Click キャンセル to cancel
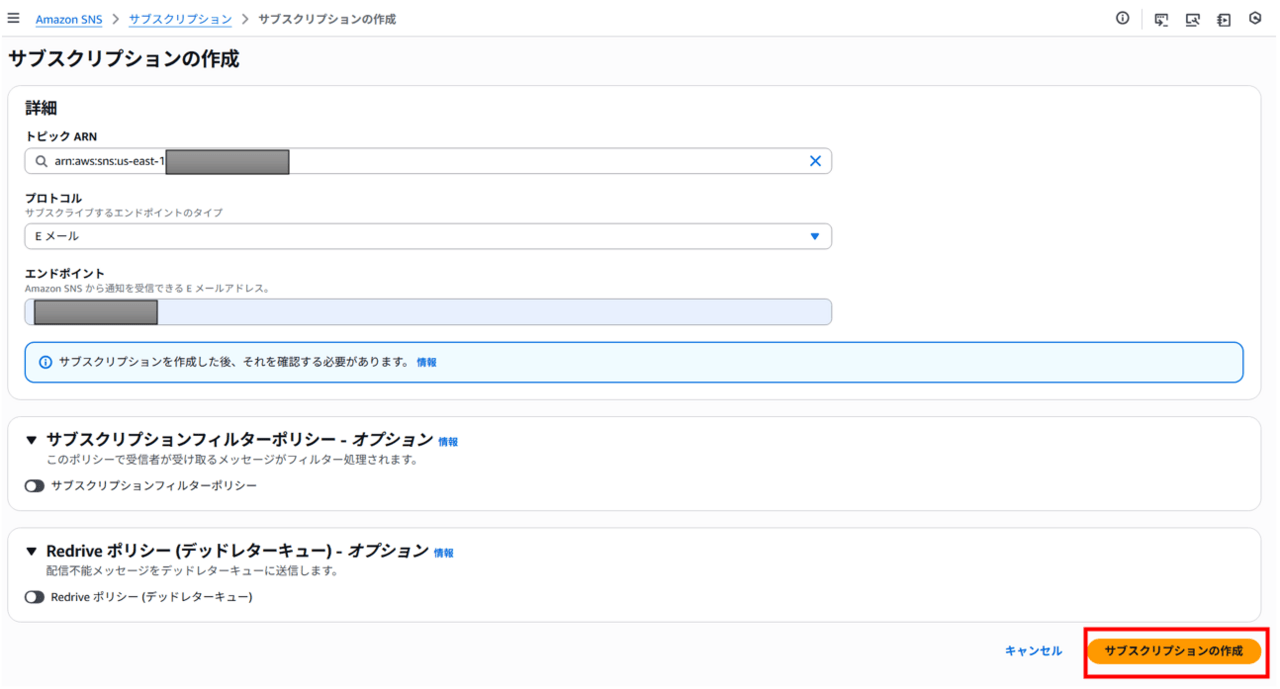 (1033, 651)
